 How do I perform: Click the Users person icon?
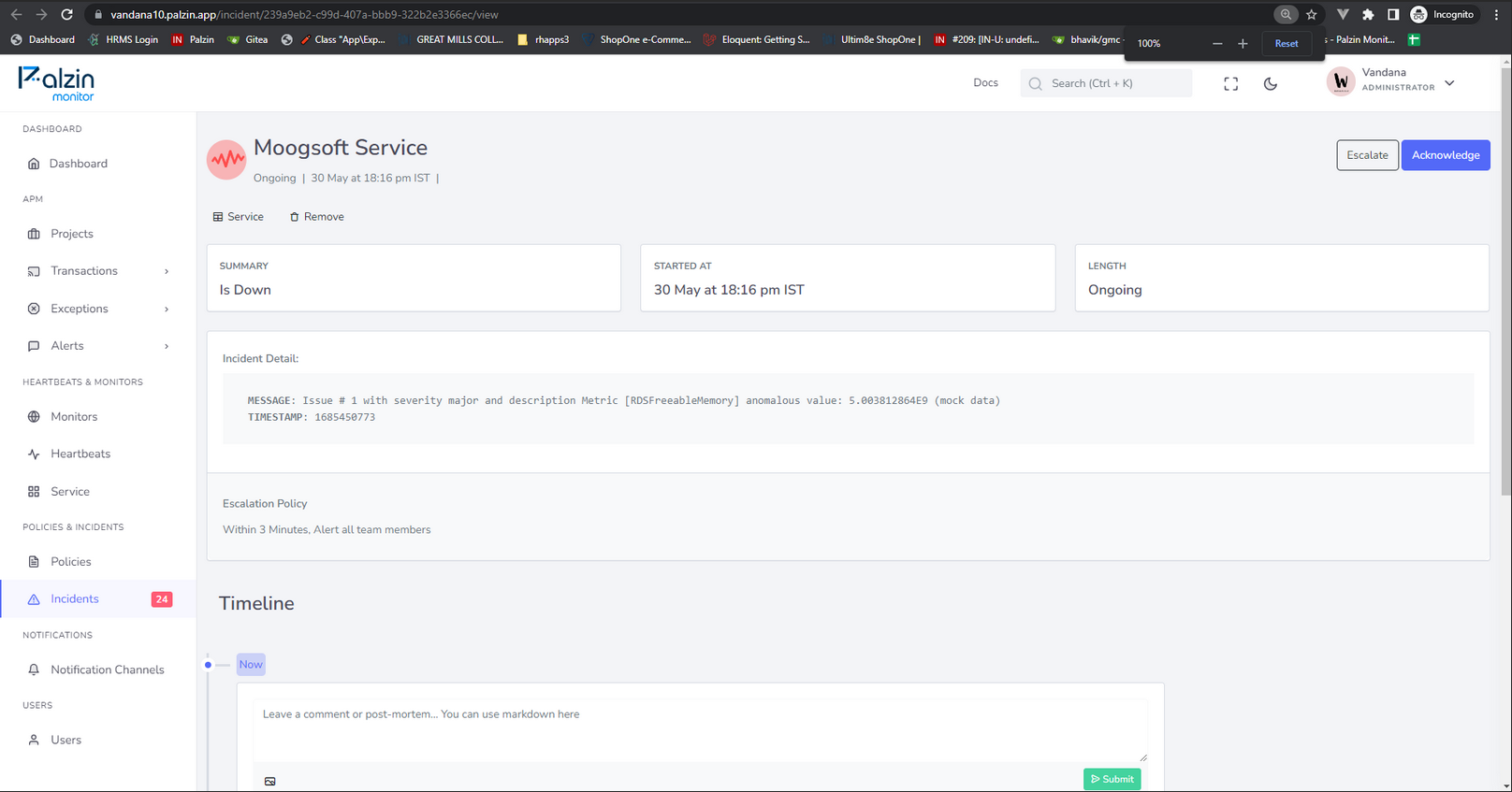34,740
